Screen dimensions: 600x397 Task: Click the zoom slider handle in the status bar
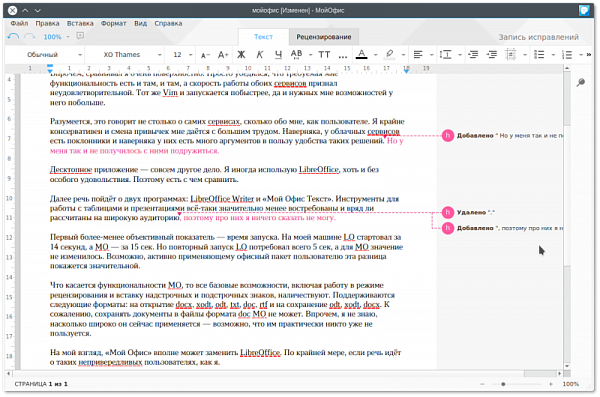(x=503, y=384)
